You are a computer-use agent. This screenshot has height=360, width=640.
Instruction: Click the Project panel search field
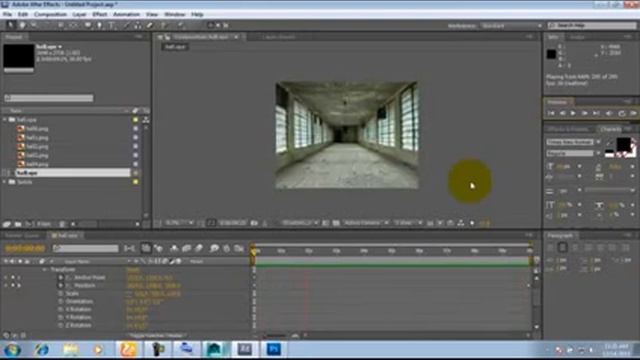point(49,98)
